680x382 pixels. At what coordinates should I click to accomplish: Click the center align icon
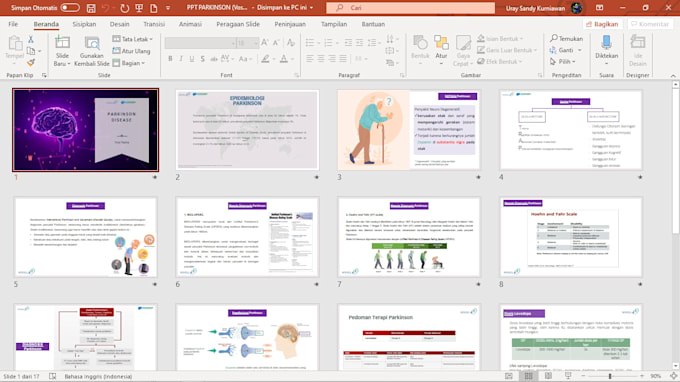pos(321,59)
